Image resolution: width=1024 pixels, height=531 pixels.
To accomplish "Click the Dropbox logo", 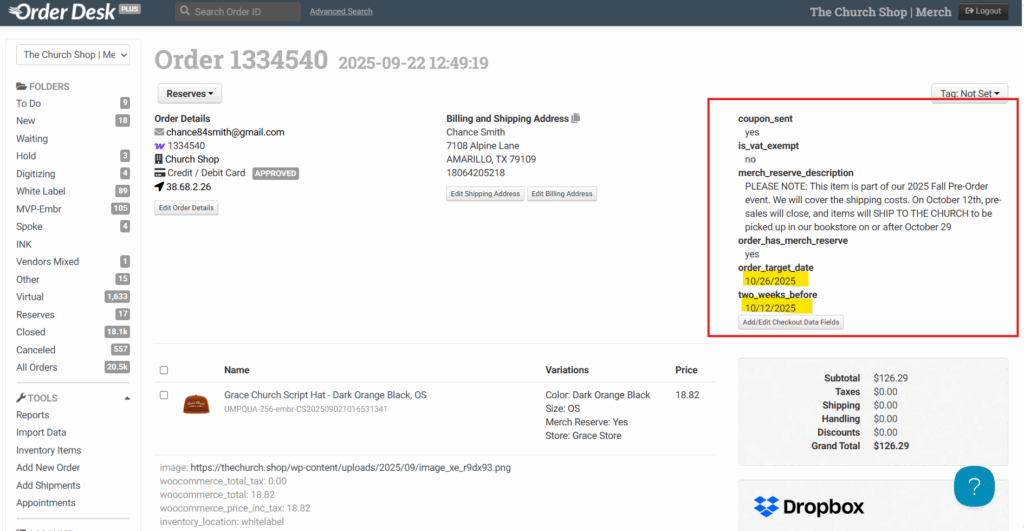I will click(809, 507).
